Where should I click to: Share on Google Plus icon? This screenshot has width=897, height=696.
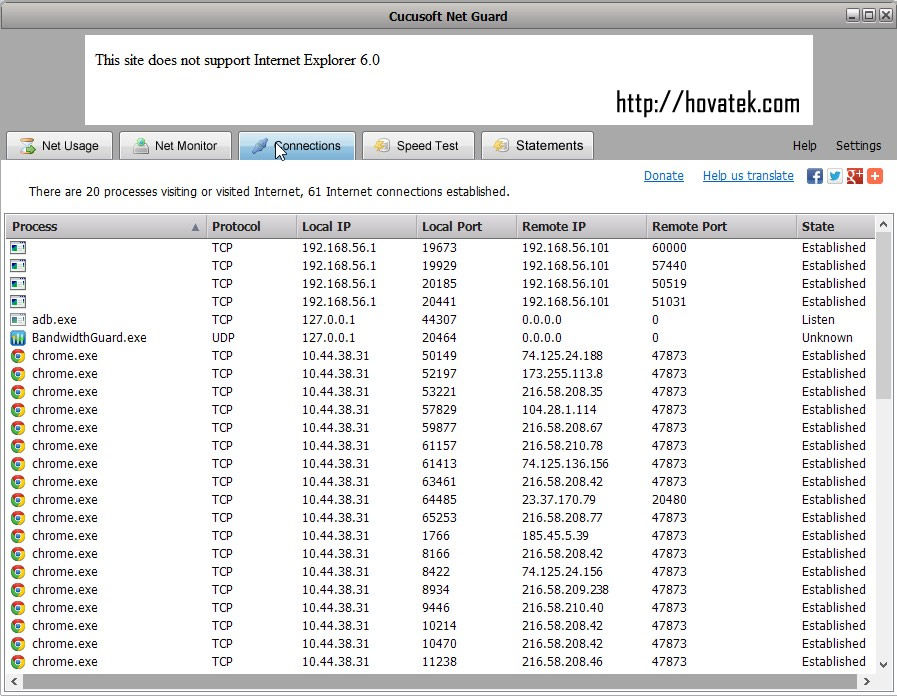click(855, 176)
